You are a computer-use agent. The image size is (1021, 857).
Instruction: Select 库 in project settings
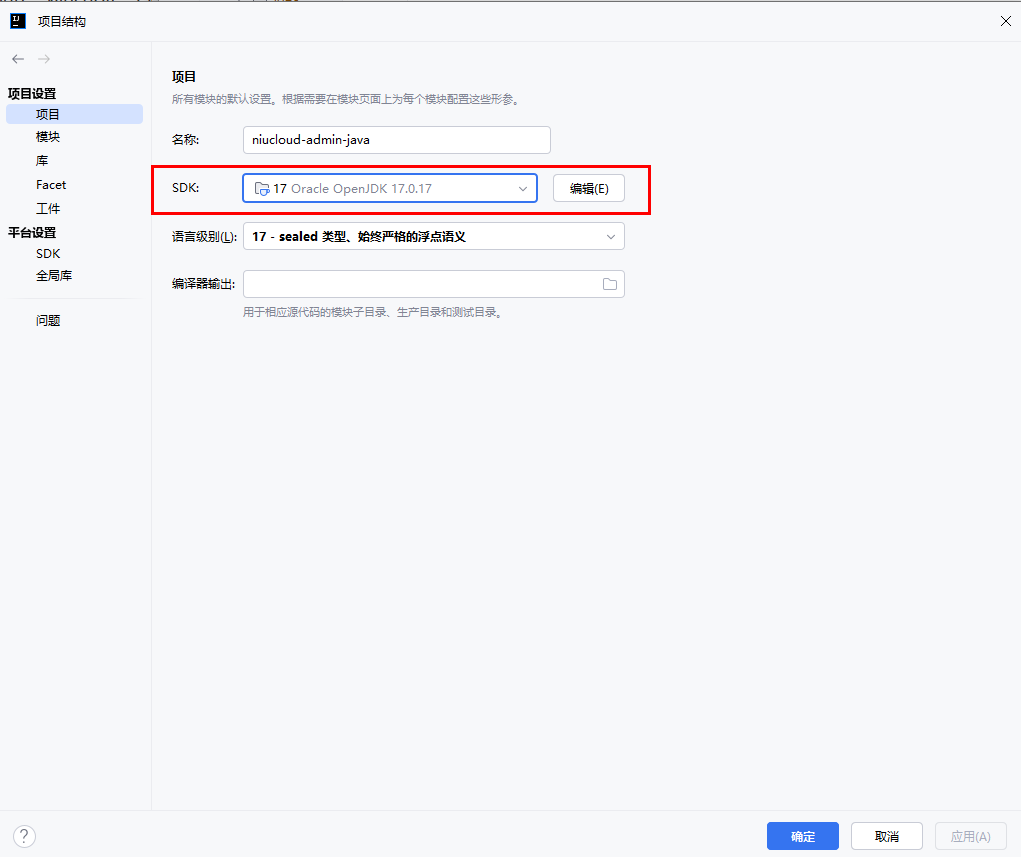tap(42, 161)
